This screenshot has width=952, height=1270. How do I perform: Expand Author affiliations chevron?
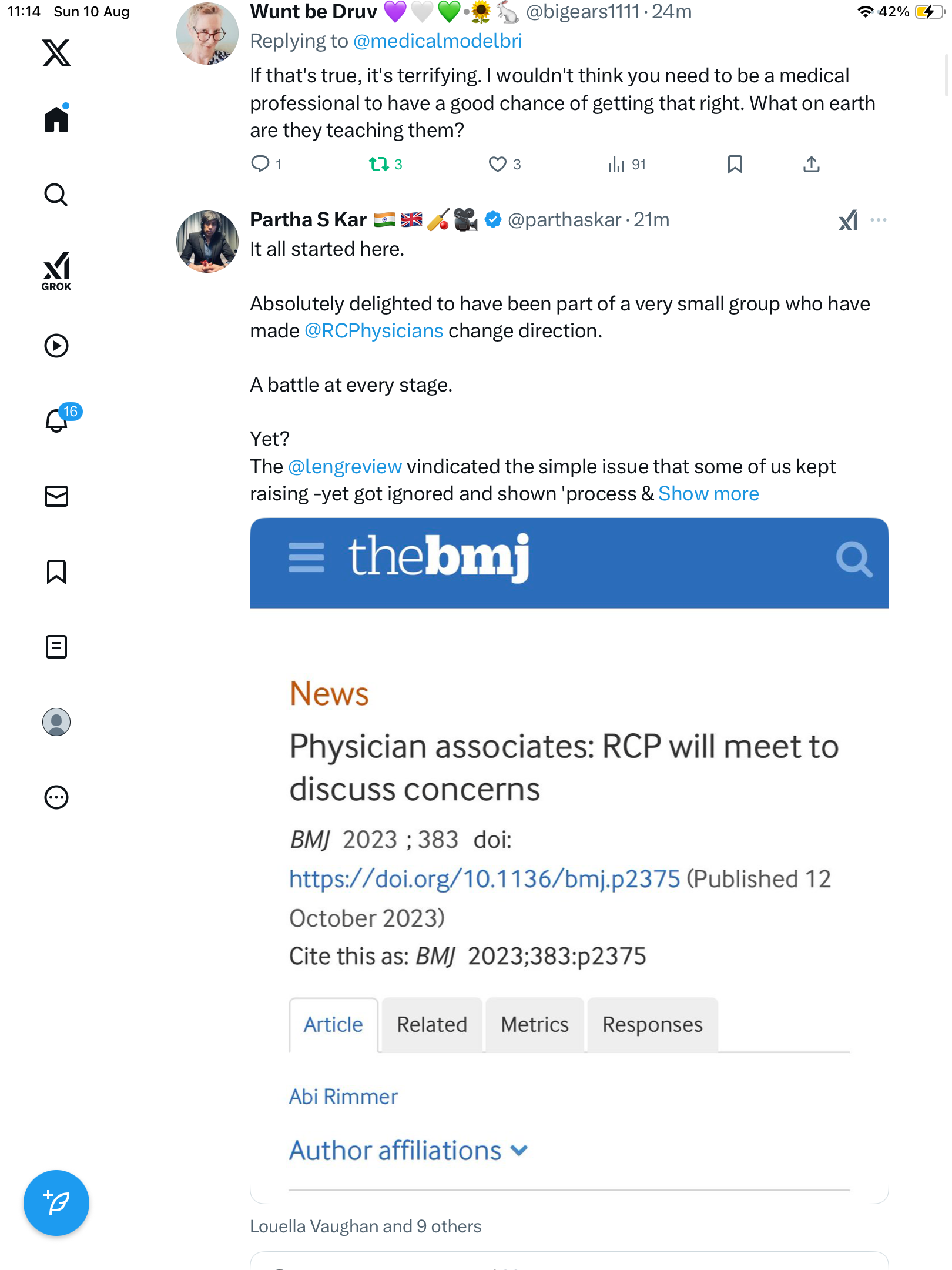point(519,1151)
